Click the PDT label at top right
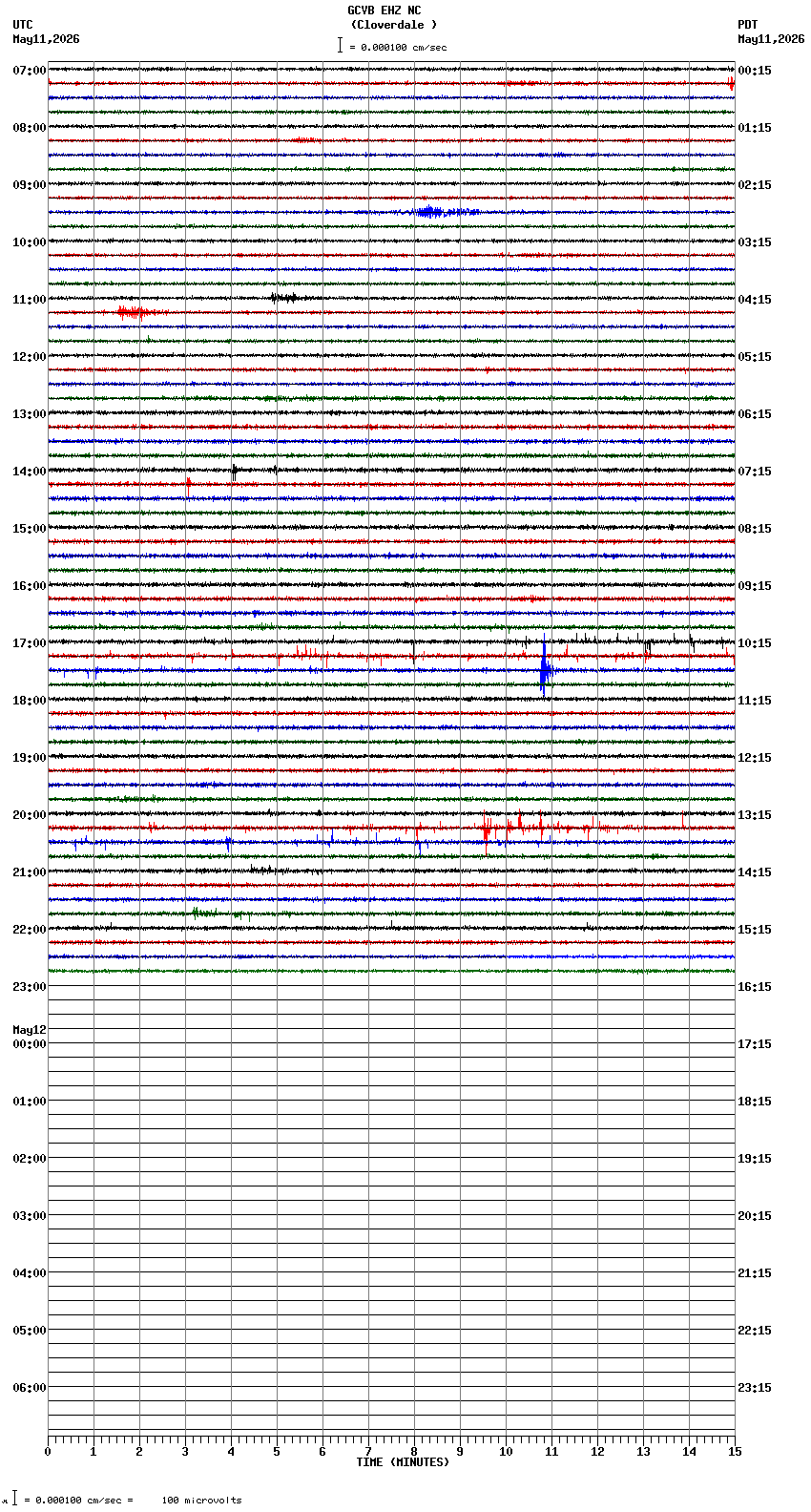Image resolution: width=811 pixels, height=1512 pixels. click(x=747, y=25)
